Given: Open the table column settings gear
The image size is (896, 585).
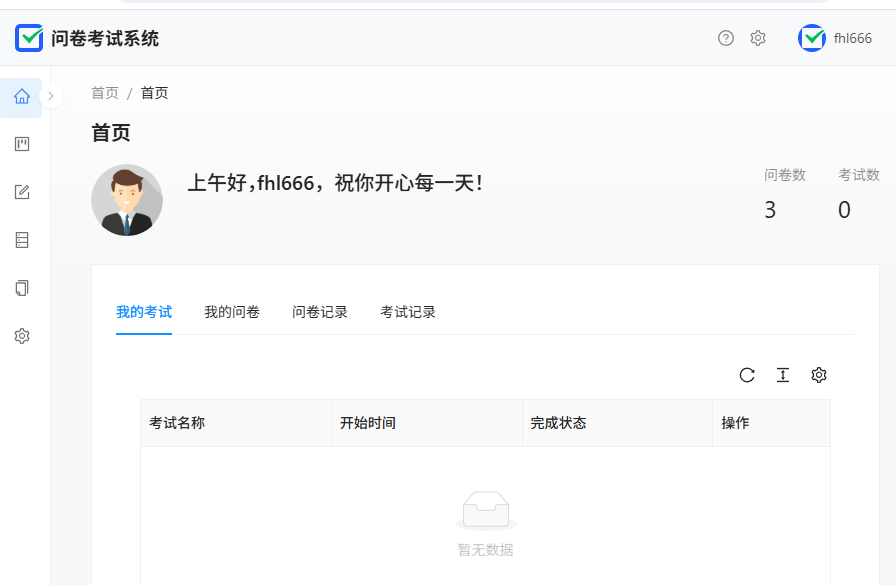Looking at the screenshot, I should click(819, 375).
